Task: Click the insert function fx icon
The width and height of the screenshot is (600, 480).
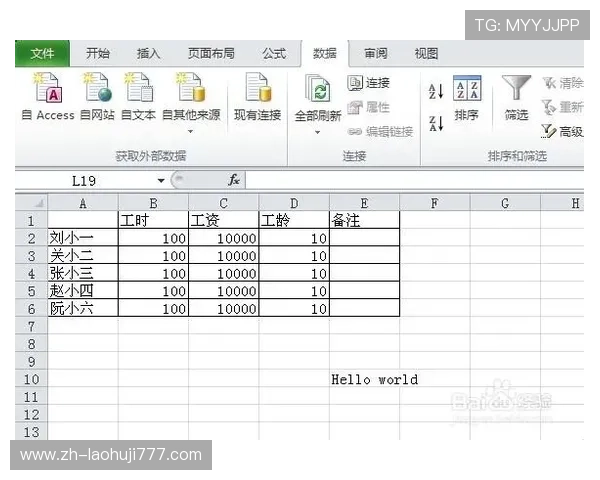Action: pyautogui.click(x=234, y=180)
